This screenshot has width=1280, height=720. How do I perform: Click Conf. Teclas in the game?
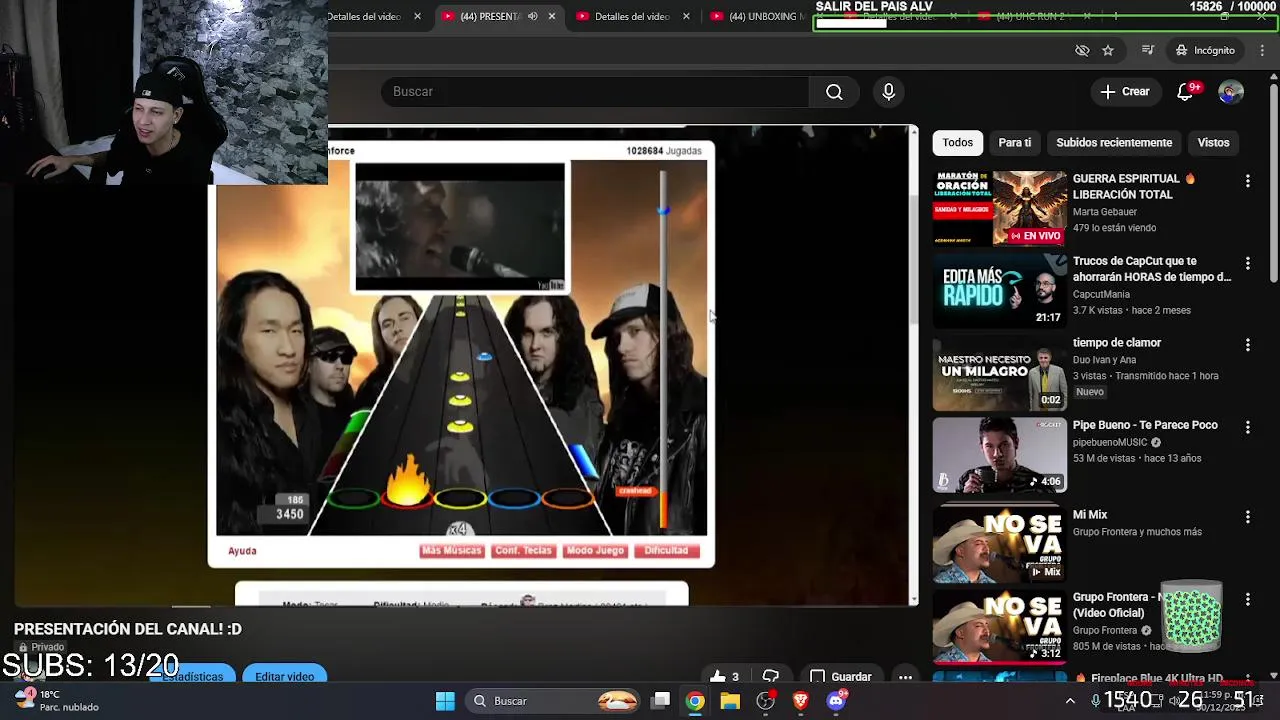(523, 551)
